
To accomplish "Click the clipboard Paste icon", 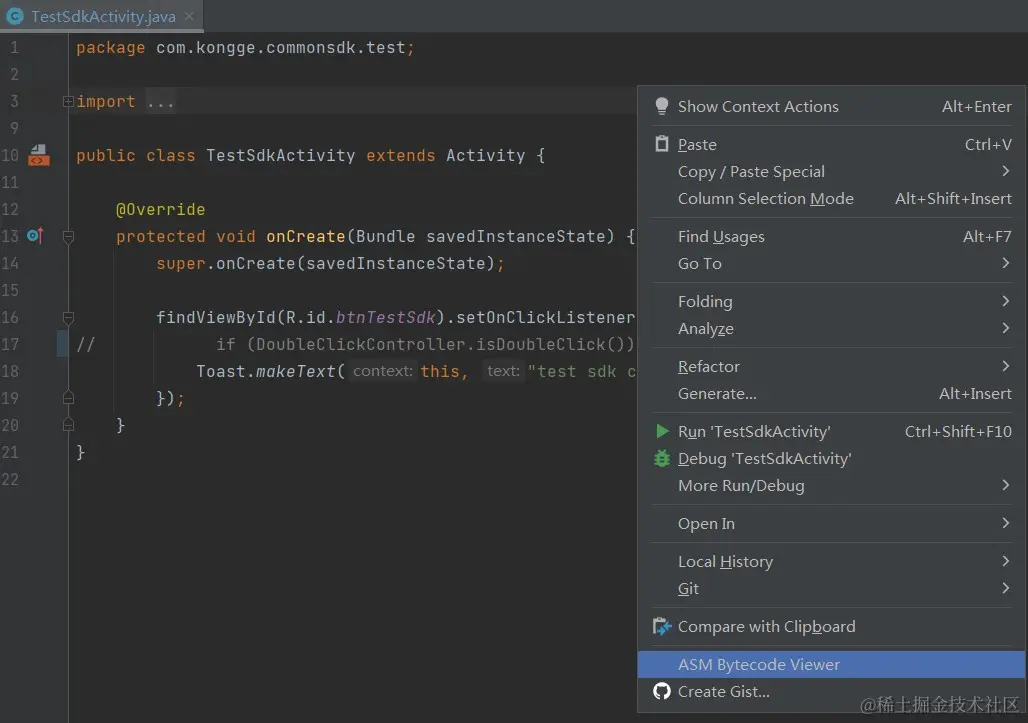I will pyautogui.click(x=662, y=144).
